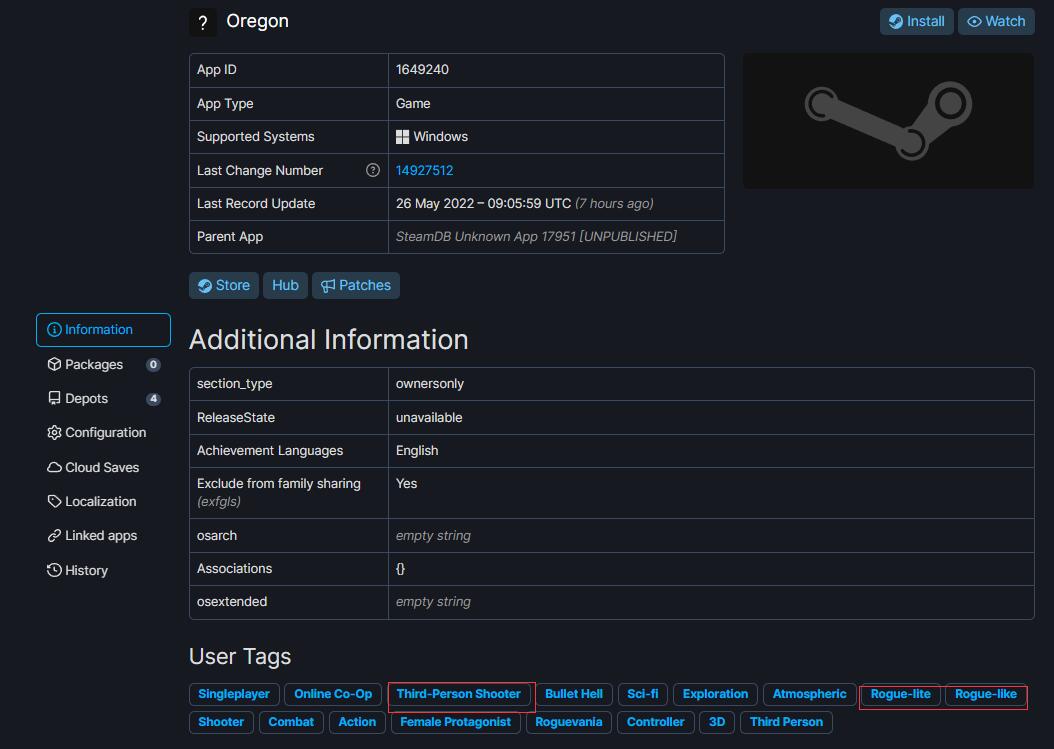This screenshot has width=1054, height=749.
Task: Click the Packages count badge showing 0
Action: click(153, 364)
